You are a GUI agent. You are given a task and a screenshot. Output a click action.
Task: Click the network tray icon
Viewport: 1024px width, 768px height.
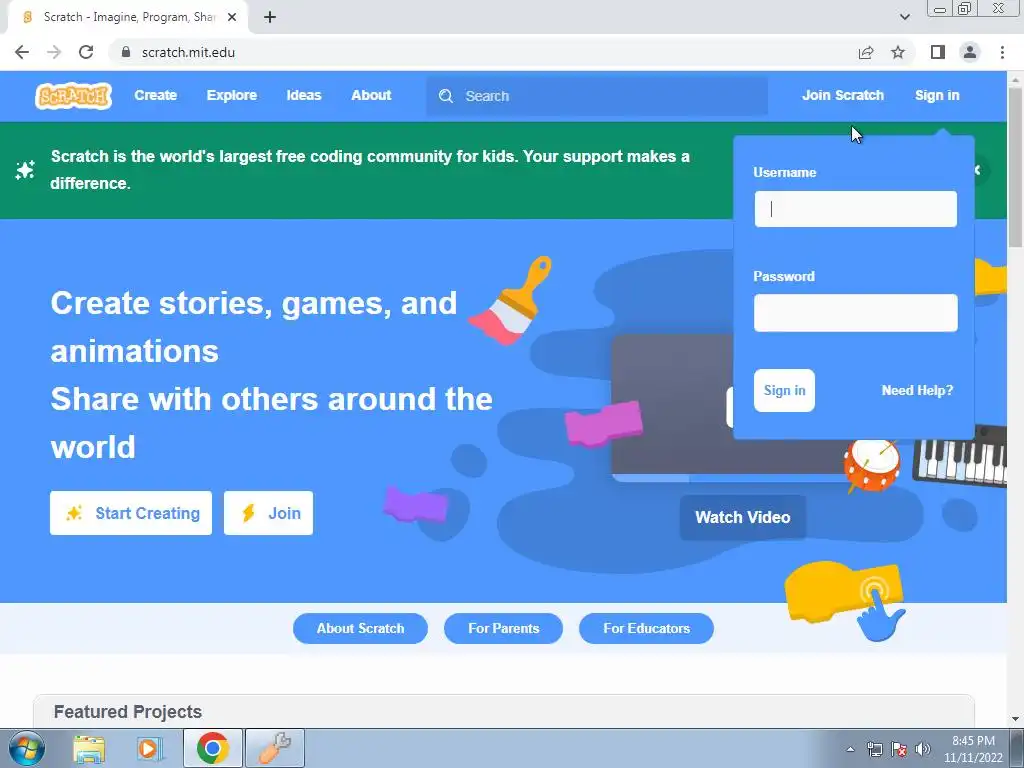[x=874, y=749]
